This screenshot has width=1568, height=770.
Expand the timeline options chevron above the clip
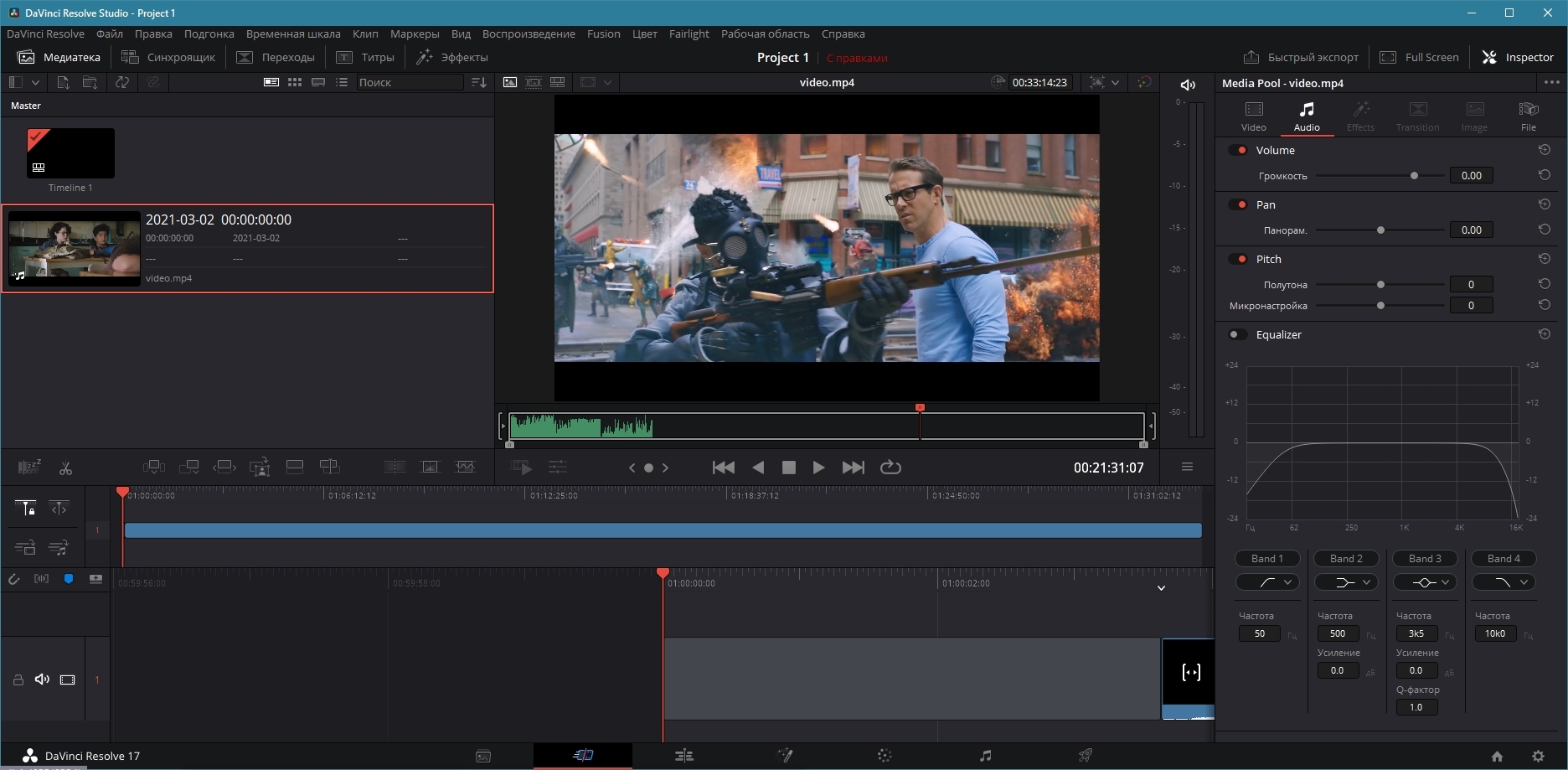(1161, 588)
